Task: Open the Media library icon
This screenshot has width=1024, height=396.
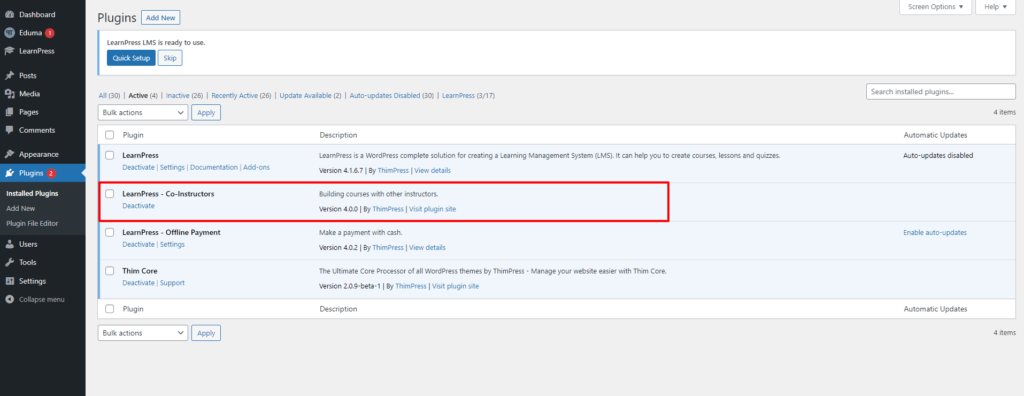Action: (9, 94)
